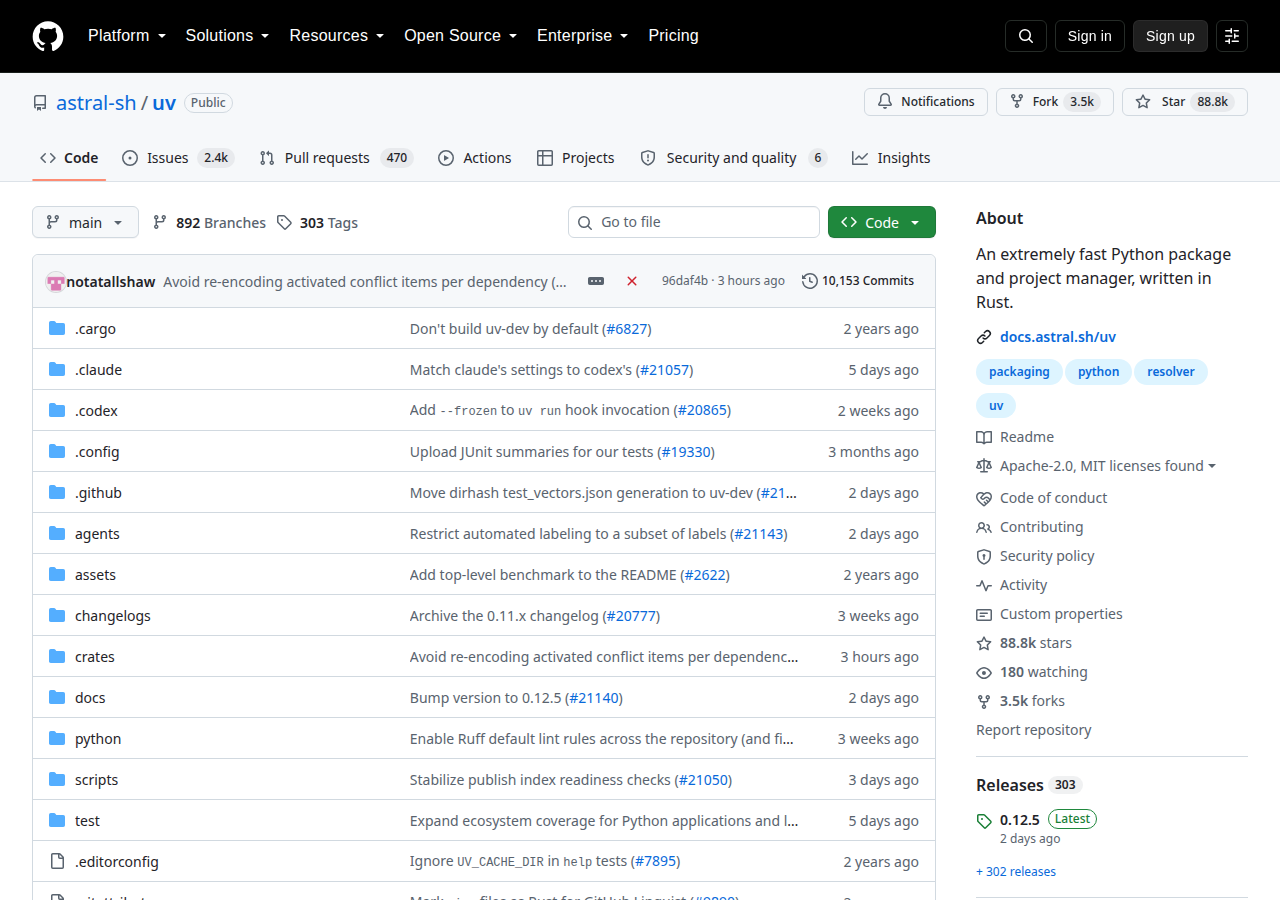Click the star icon beside 88.8k stars
This screenshot has width=1280, height=900.
point(984,644)
